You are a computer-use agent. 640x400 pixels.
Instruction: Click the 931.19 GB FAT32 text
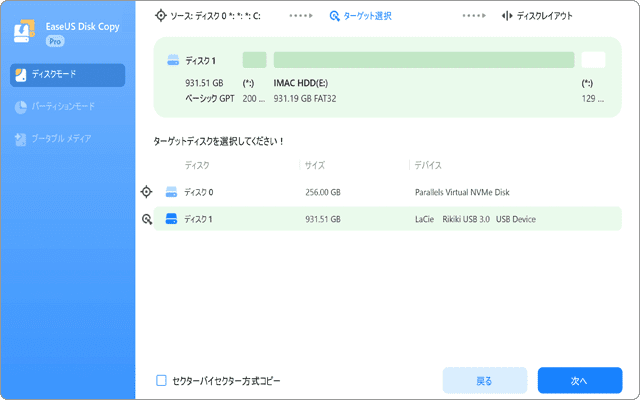(x=305, y=99)
